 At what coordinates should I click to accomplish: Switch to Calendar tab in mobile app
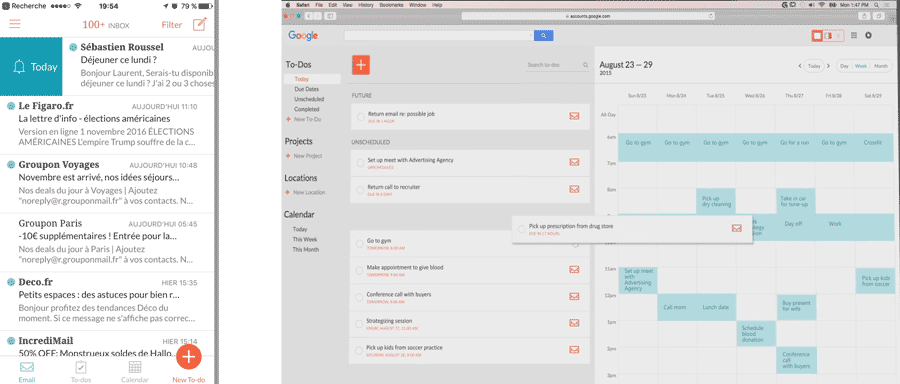tap(135, 372)
